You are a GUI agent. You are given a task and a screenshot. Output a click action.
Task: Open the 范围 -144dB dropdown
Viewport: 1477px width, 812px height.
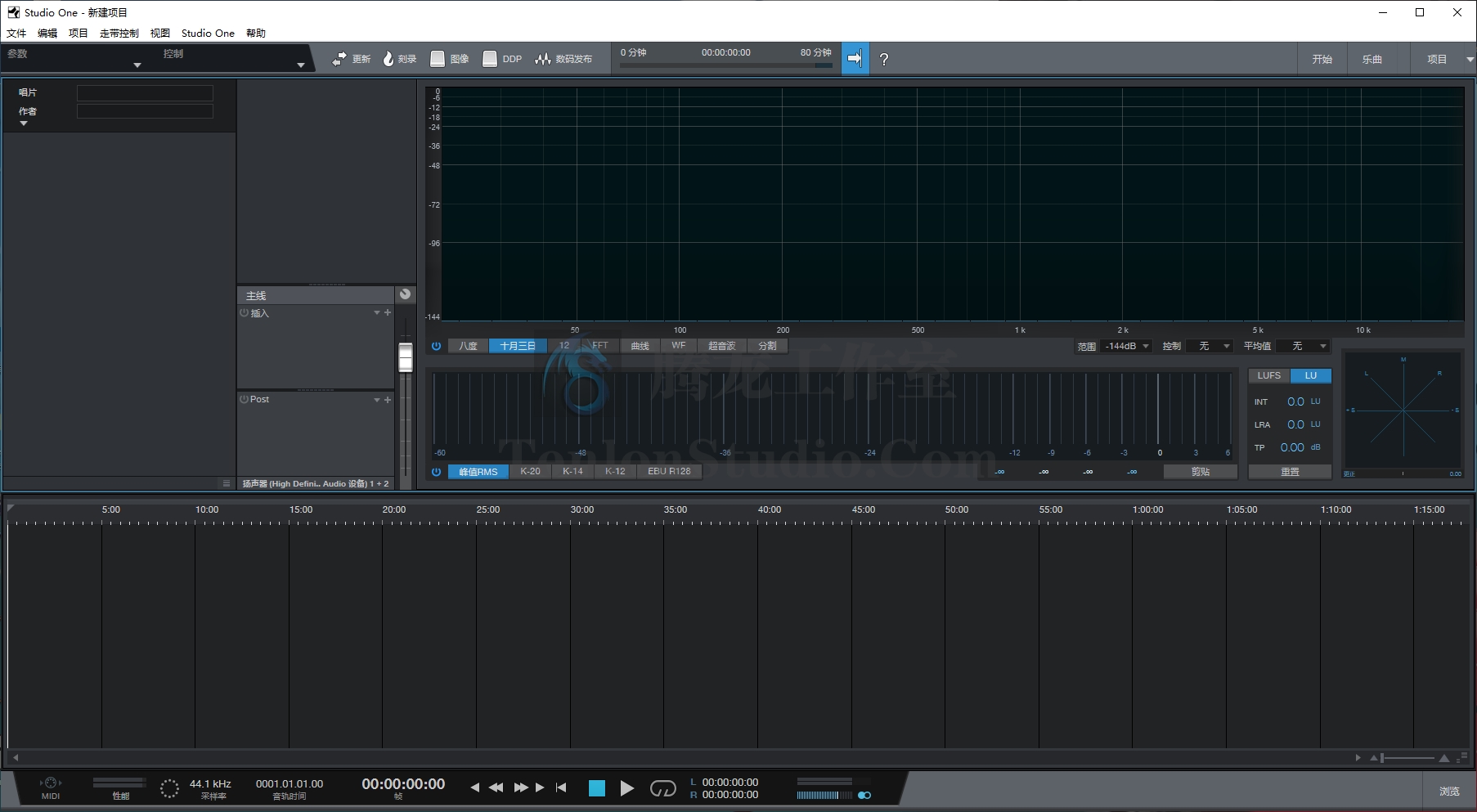(x=1128, y=346)
